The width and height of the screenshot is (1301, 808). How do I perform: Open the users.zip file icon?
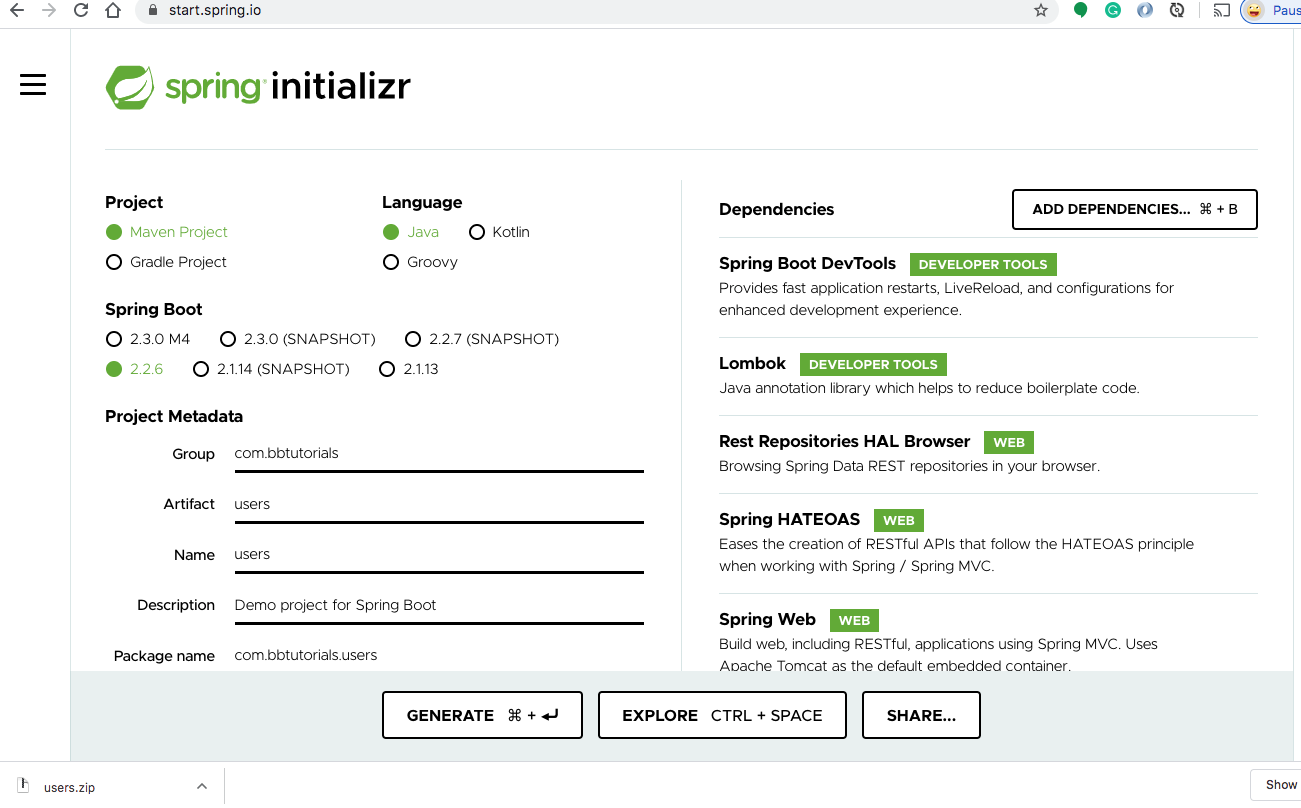[23, 786]
